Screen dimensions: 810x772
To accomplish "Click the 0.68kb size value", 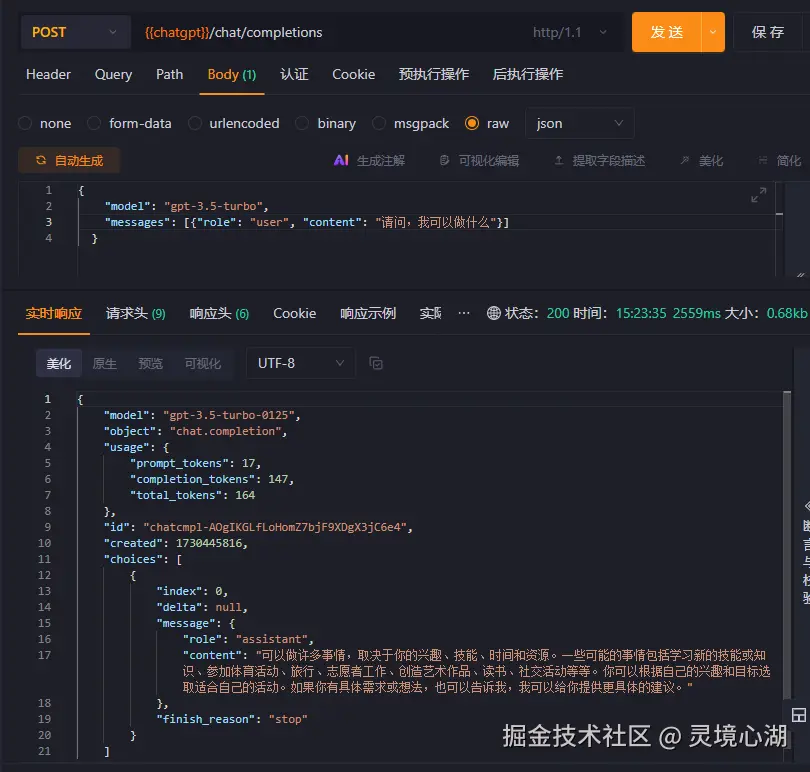I will pos(787,313).
